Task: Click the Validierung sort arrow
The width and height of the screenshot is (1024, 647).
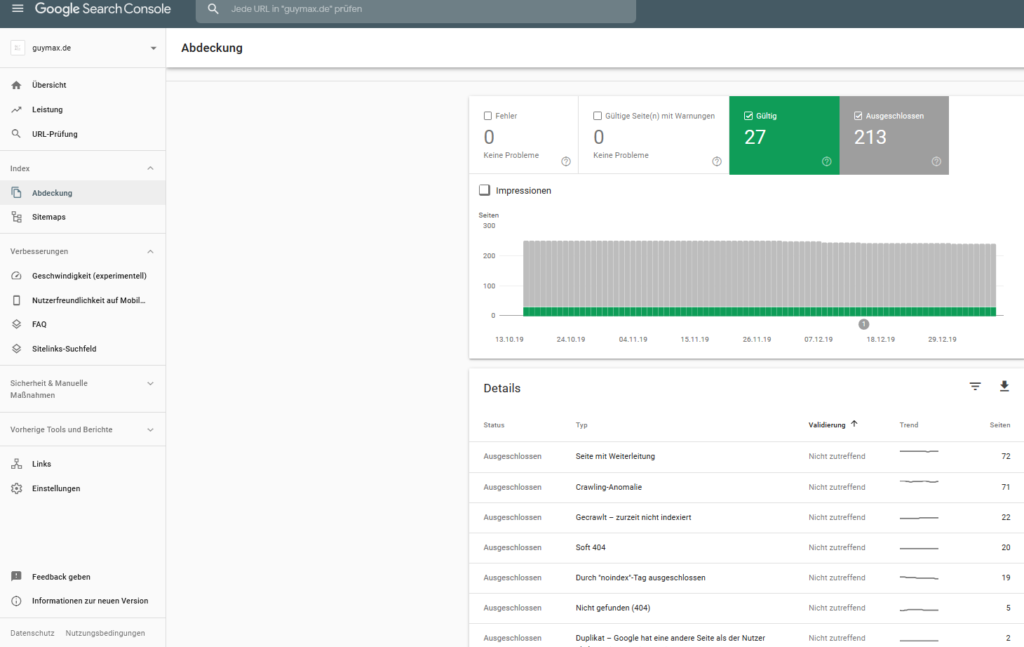Action: 854,424
